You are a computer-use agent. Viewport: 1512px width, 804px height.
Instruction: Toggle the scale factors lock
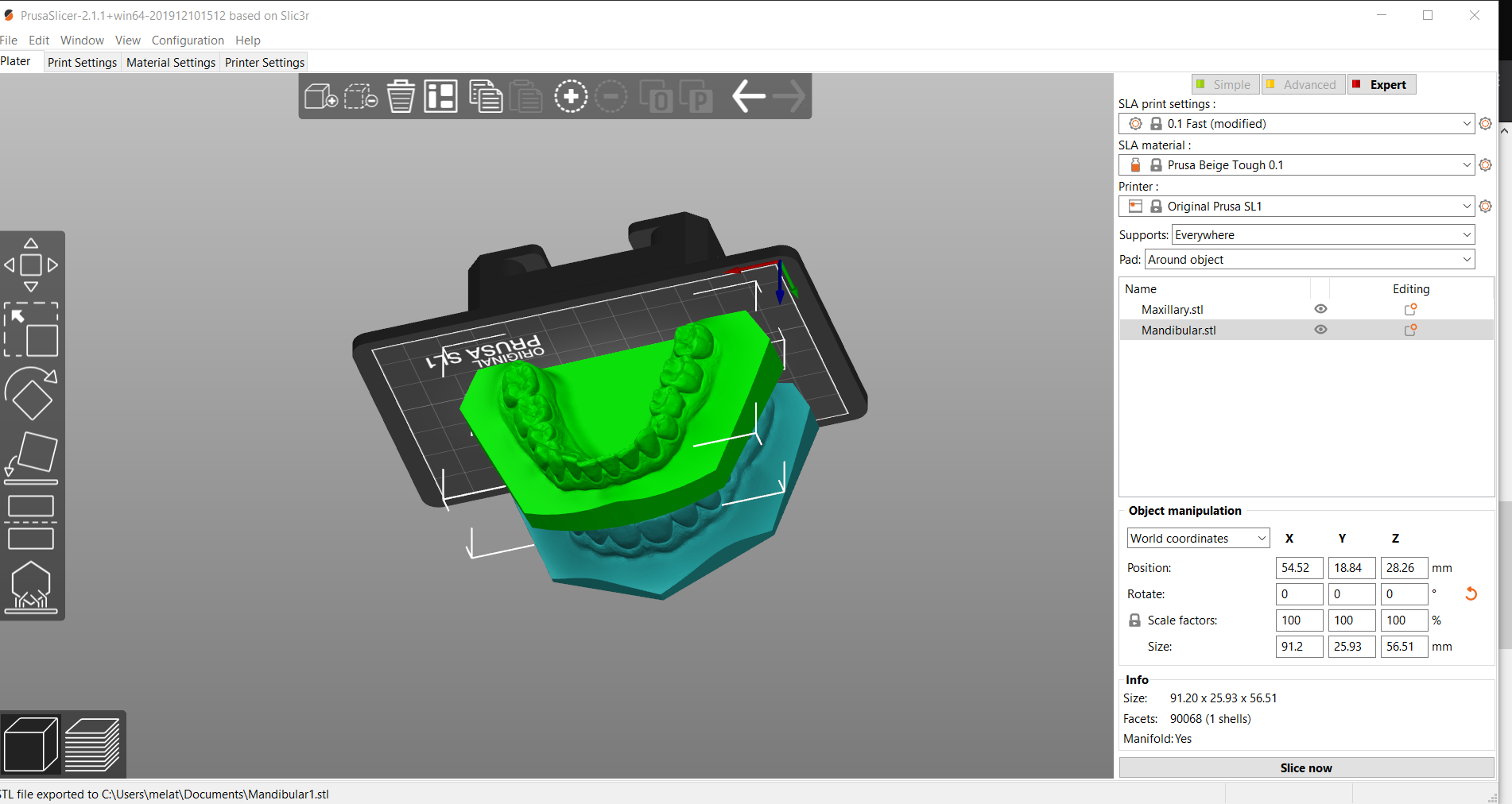(x=1135, y=620)
